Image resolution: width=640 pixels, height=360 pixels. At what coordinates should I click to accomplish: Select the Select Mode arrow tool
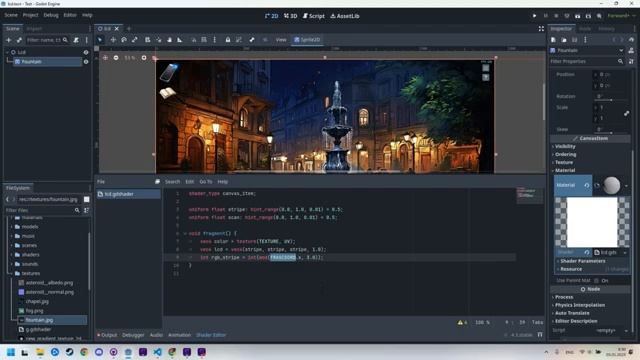[100, 40]
